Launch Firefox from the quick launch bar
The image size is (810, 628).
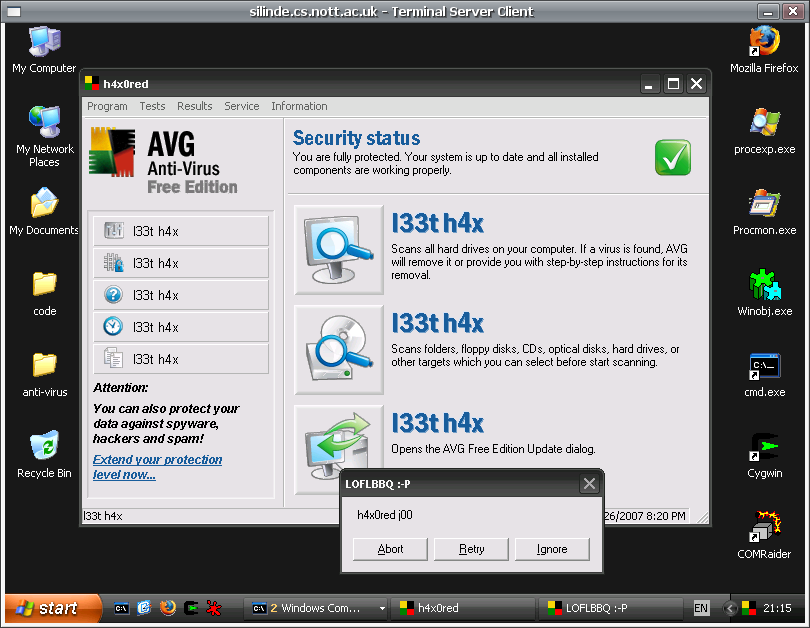(x=167, y=608)
